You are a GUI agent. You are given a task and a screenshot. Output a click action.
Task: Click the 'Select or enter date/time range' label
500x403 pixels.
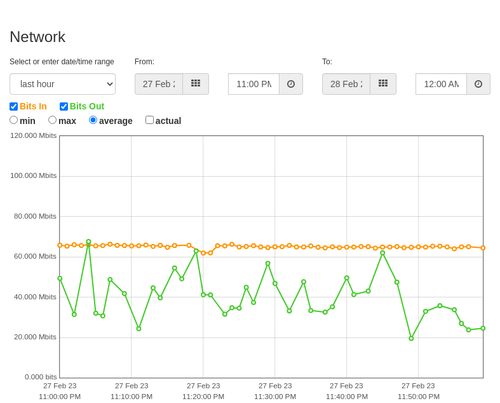click(62, 62)
